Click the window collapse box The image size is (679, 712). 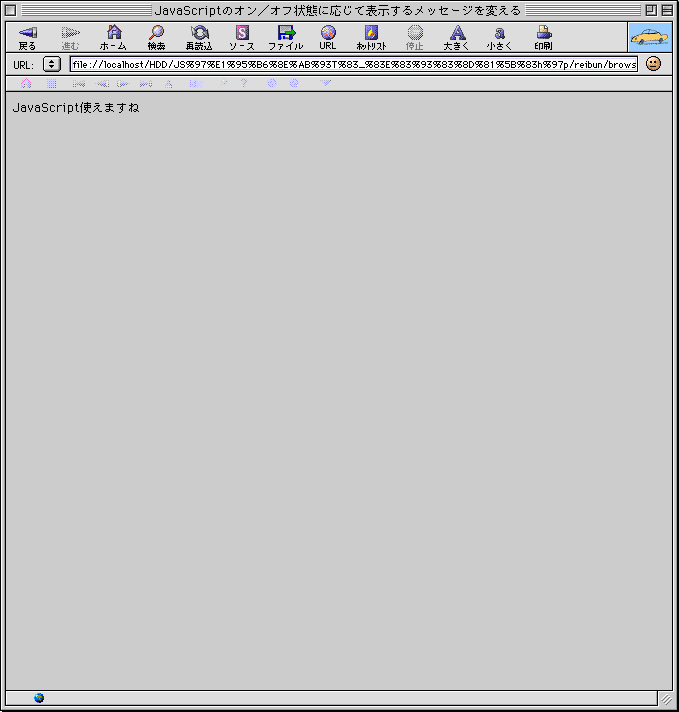[667, 10]
